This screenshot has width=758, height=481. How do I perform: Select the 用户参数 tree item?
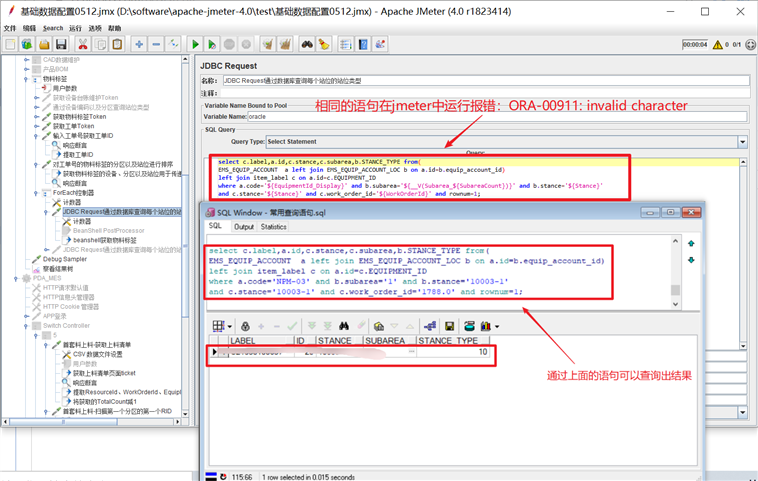pos(65,88)
